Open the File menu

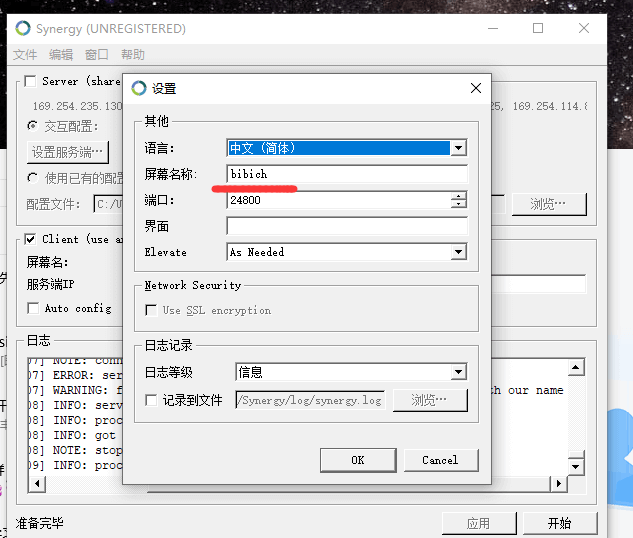coord(25,55)
